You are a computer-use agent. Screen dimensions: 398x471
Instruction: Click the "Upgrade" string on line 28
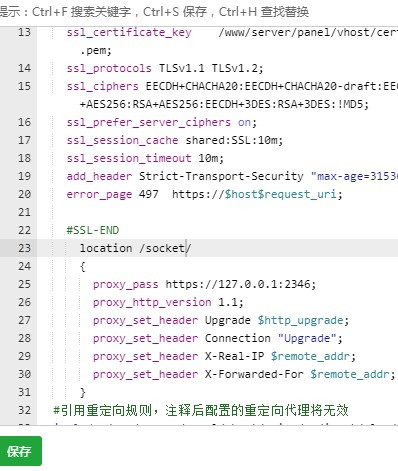(x=307, y=338)
